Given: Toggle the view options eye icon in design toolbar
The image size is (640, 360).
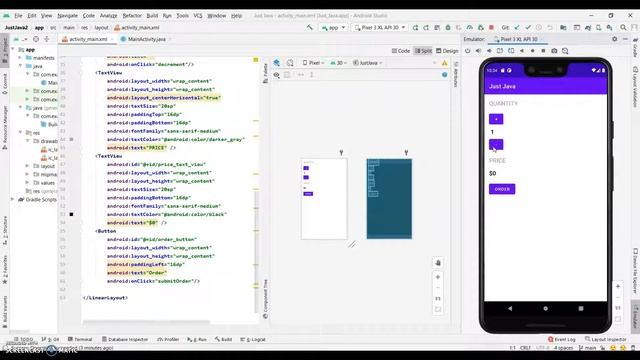Looking at the screenshot, I should (277, 75).
